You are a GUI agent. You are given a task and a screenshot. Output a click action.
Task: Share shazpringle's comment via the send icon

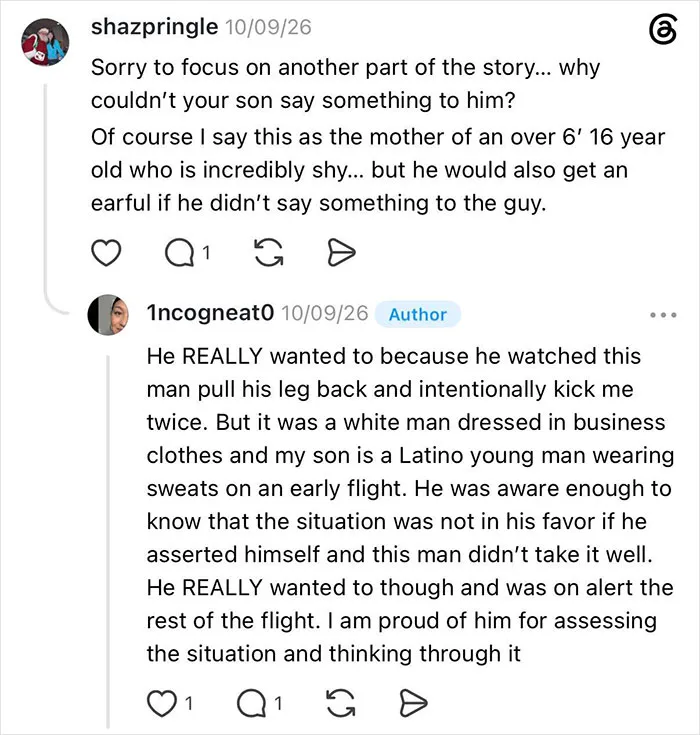(x=341, y=253)
